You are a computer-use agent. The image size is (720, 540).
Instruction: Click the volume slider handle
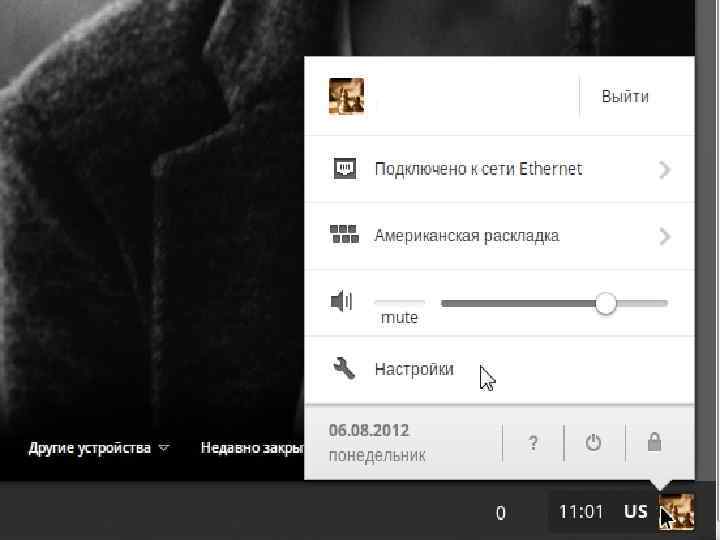606,304
